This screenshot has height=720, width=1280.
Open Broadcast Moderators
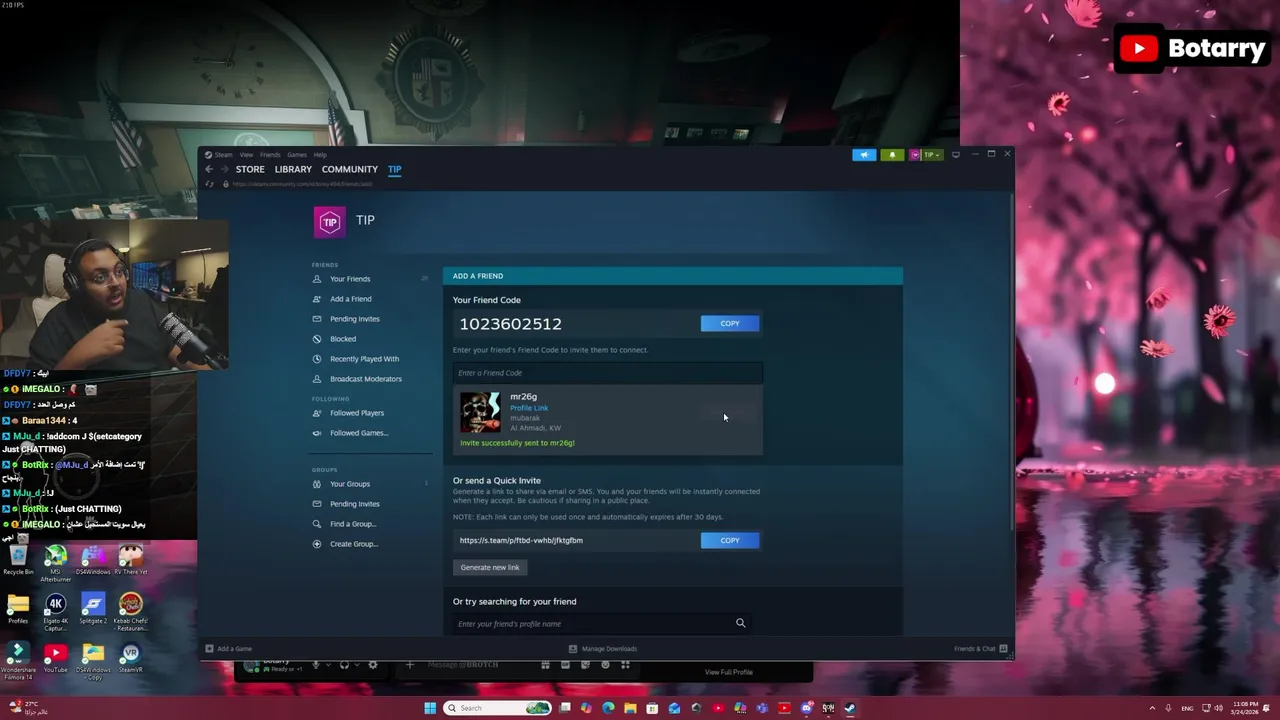coord(365,379)
